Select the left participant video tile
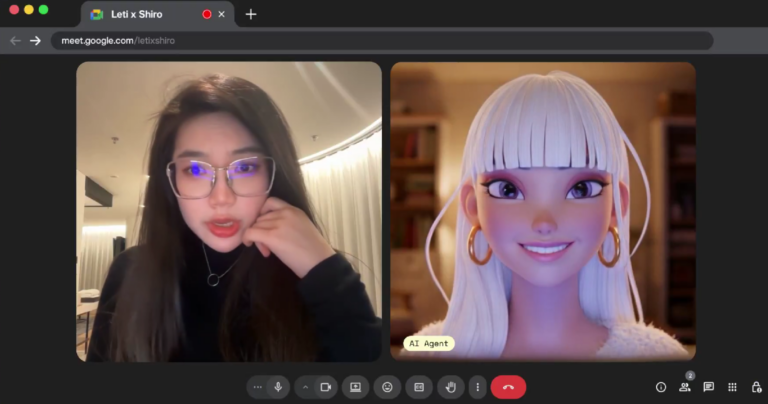Screen dimensions: 768x404 [229, 212]
